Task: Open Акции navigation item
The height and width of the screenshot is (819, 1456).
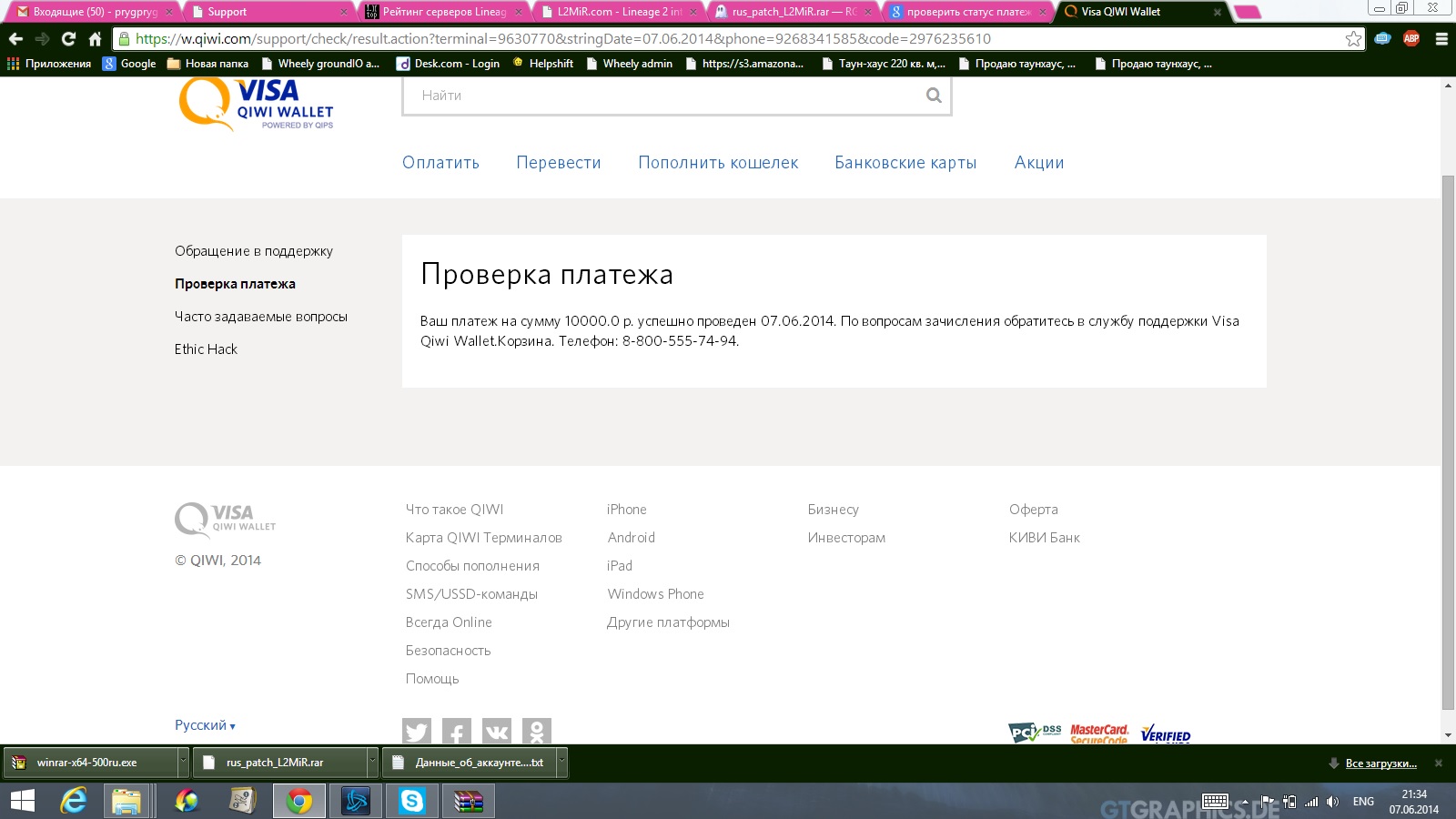Action: pyautogui.click(x=1039, y=162)
